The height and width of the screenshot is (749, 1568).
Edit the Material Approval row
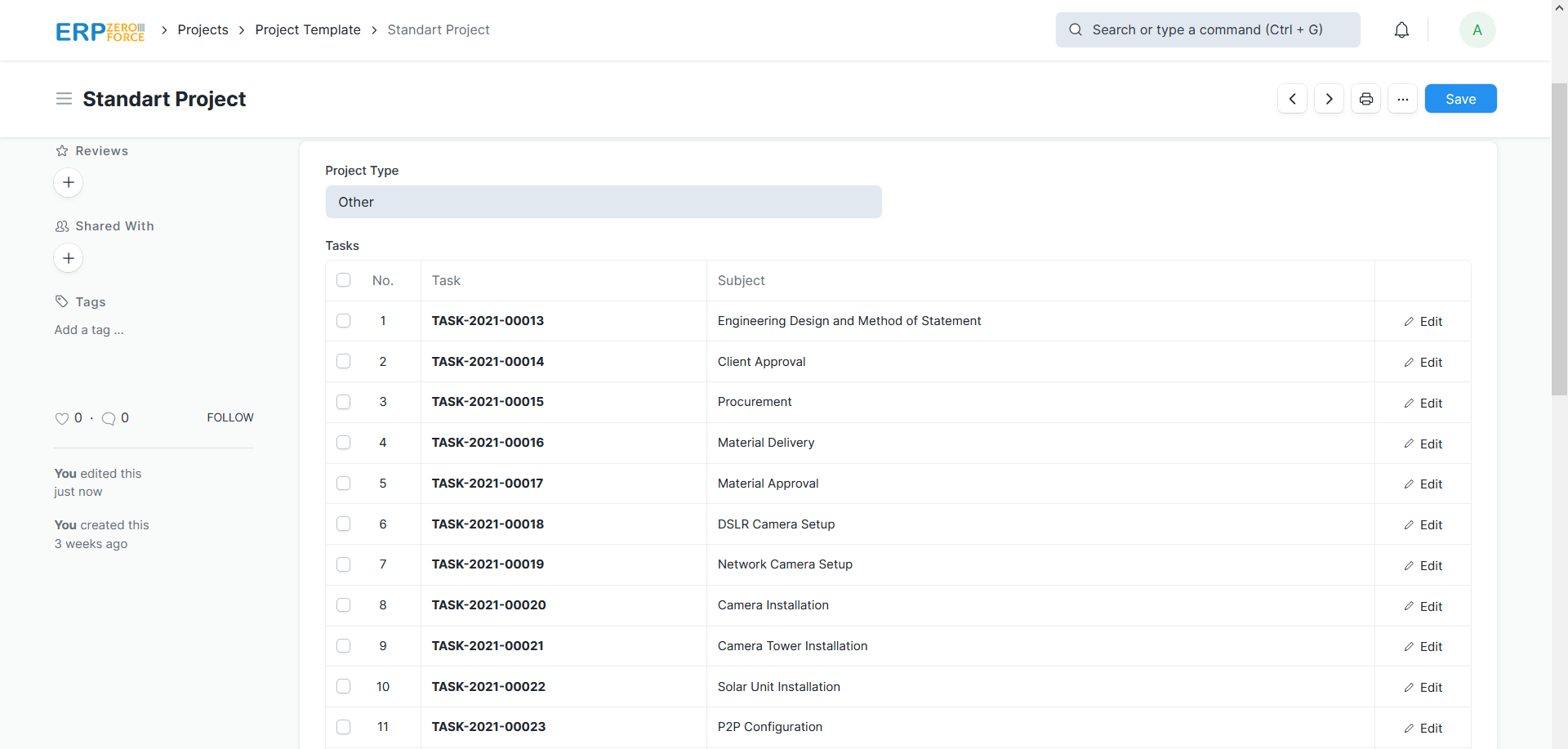tap(1423, 484)
